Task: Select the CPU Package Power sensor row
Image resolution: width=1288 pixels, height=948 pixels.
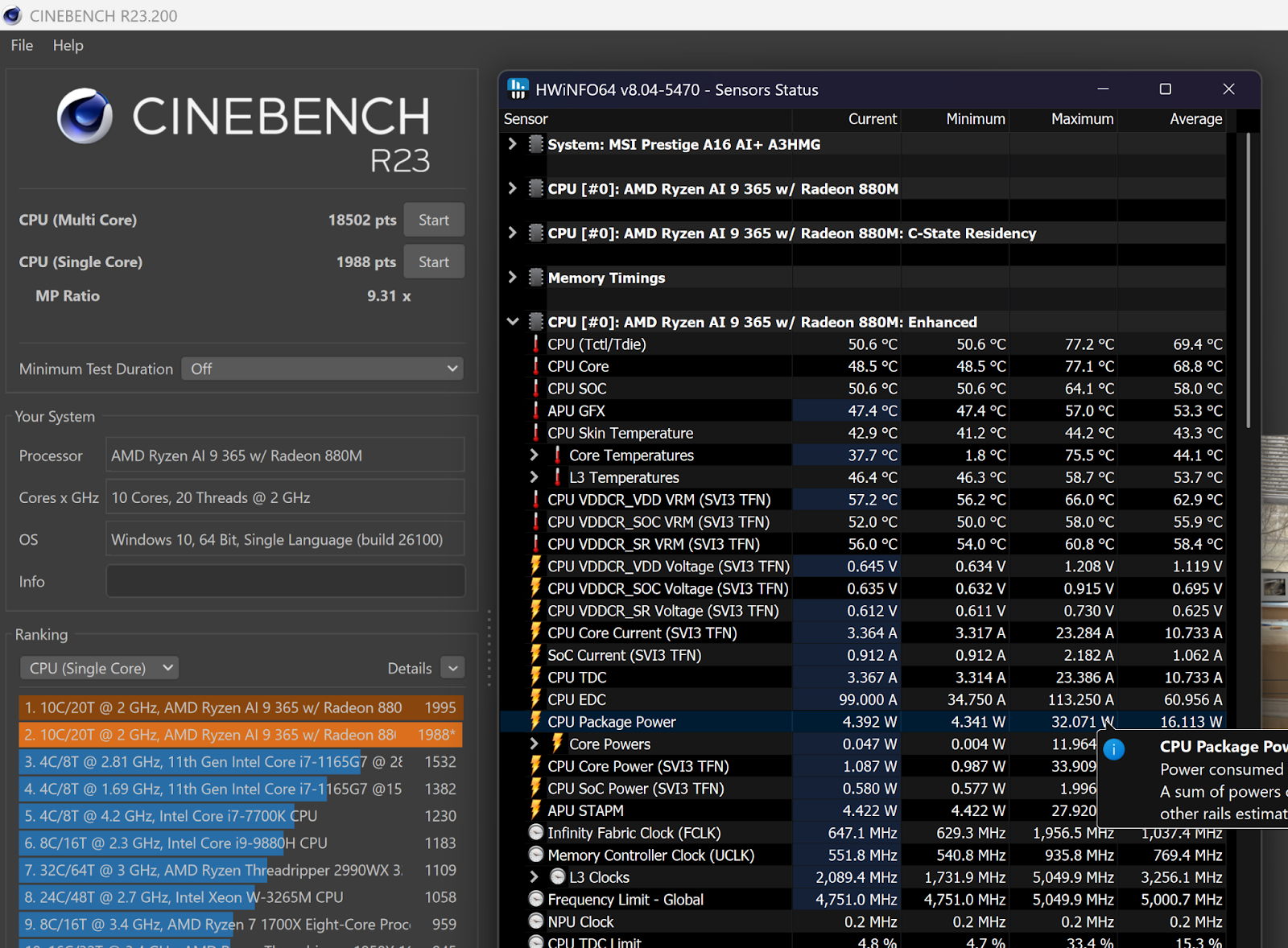Action: 863,721
